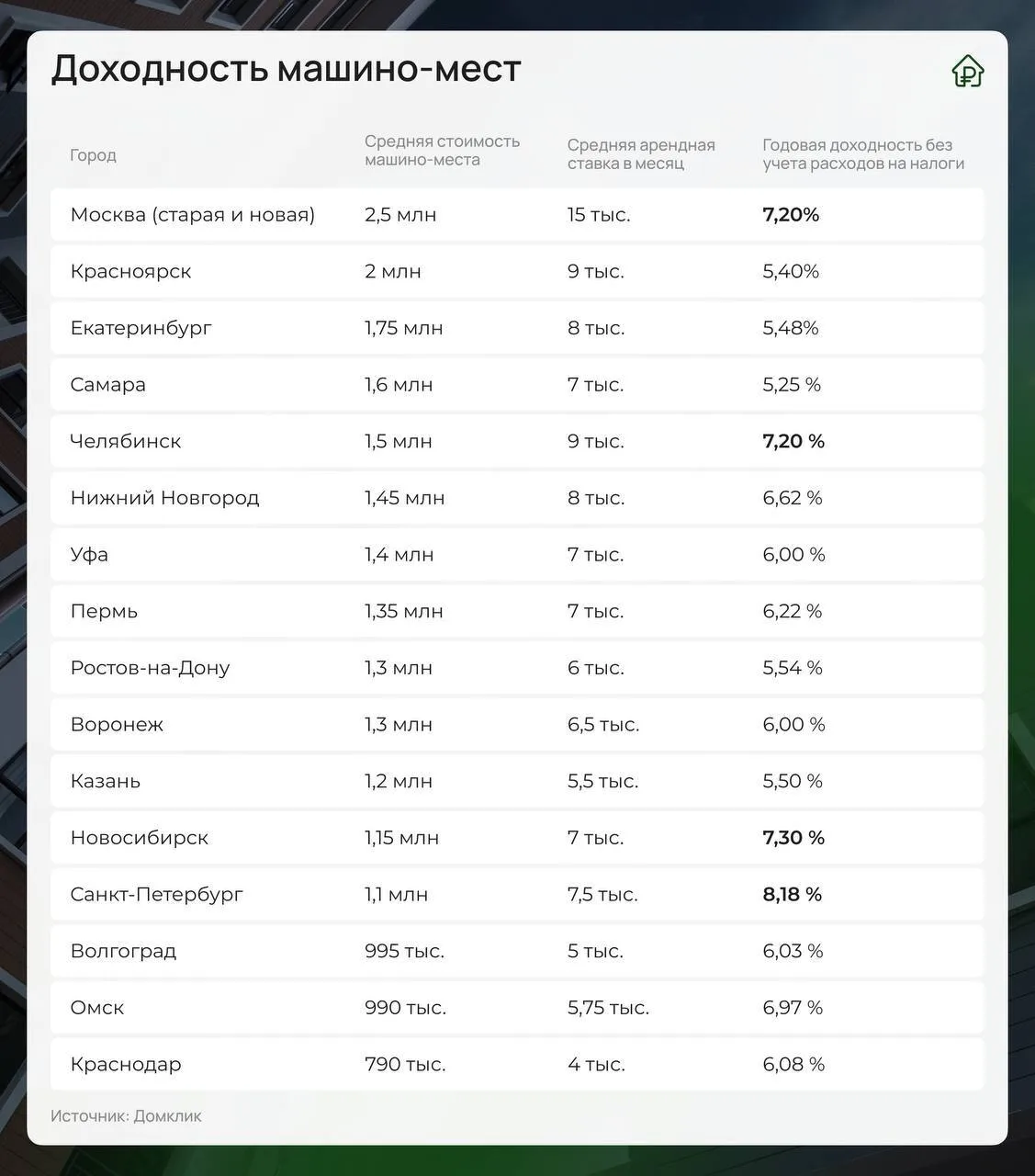
Task: Click the Доходность машино-мест title
Action: [x=286, y=69]
